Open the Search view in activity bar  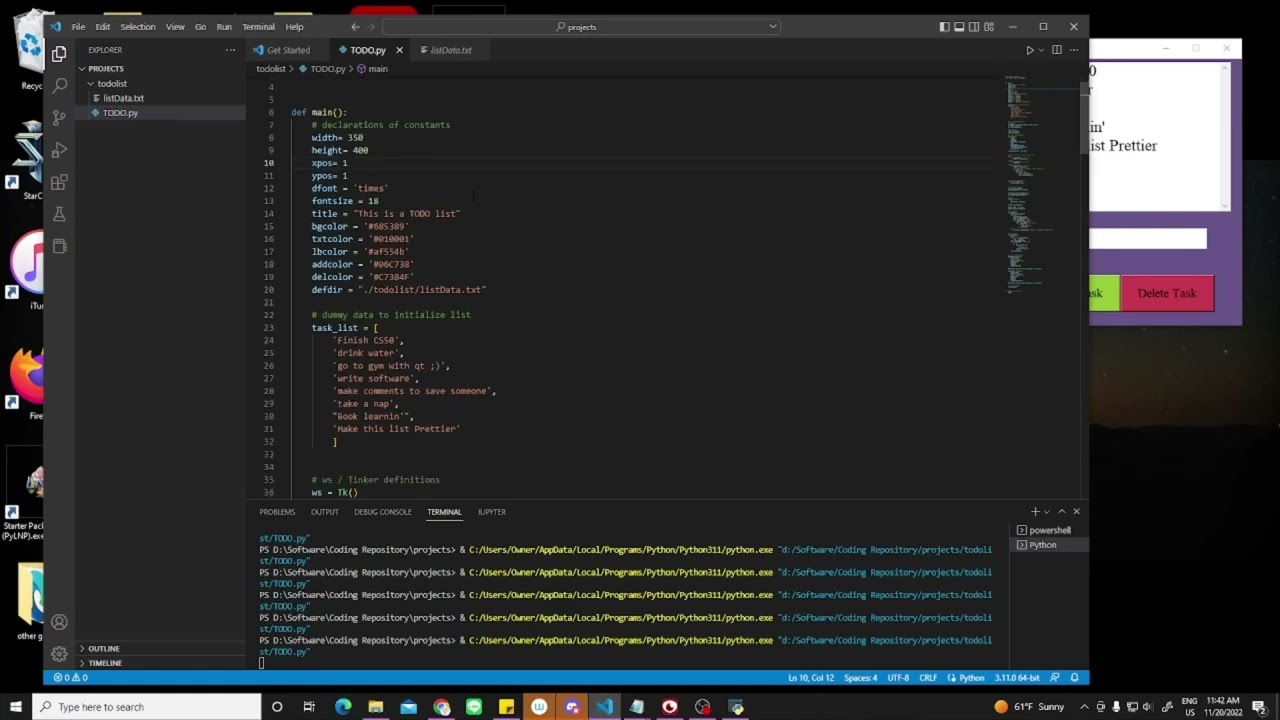point(59,86)
